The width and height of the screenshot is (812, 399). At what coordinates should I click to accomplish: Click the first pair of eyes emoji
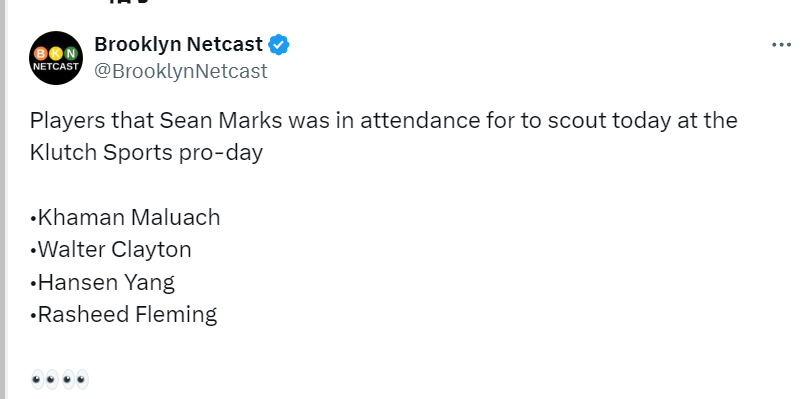(x=45, y=380)
